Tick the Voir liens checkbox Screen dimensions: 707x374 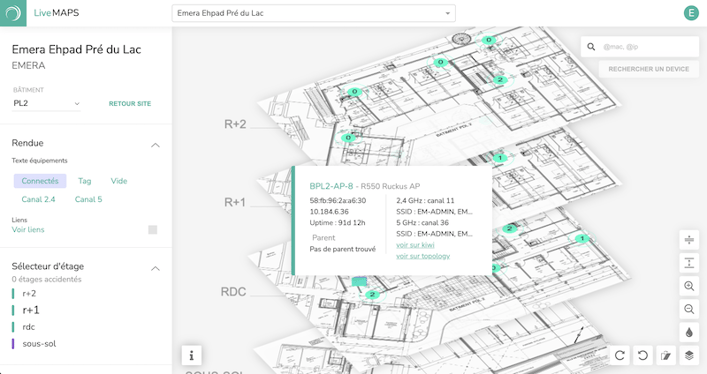pos(153,230)
